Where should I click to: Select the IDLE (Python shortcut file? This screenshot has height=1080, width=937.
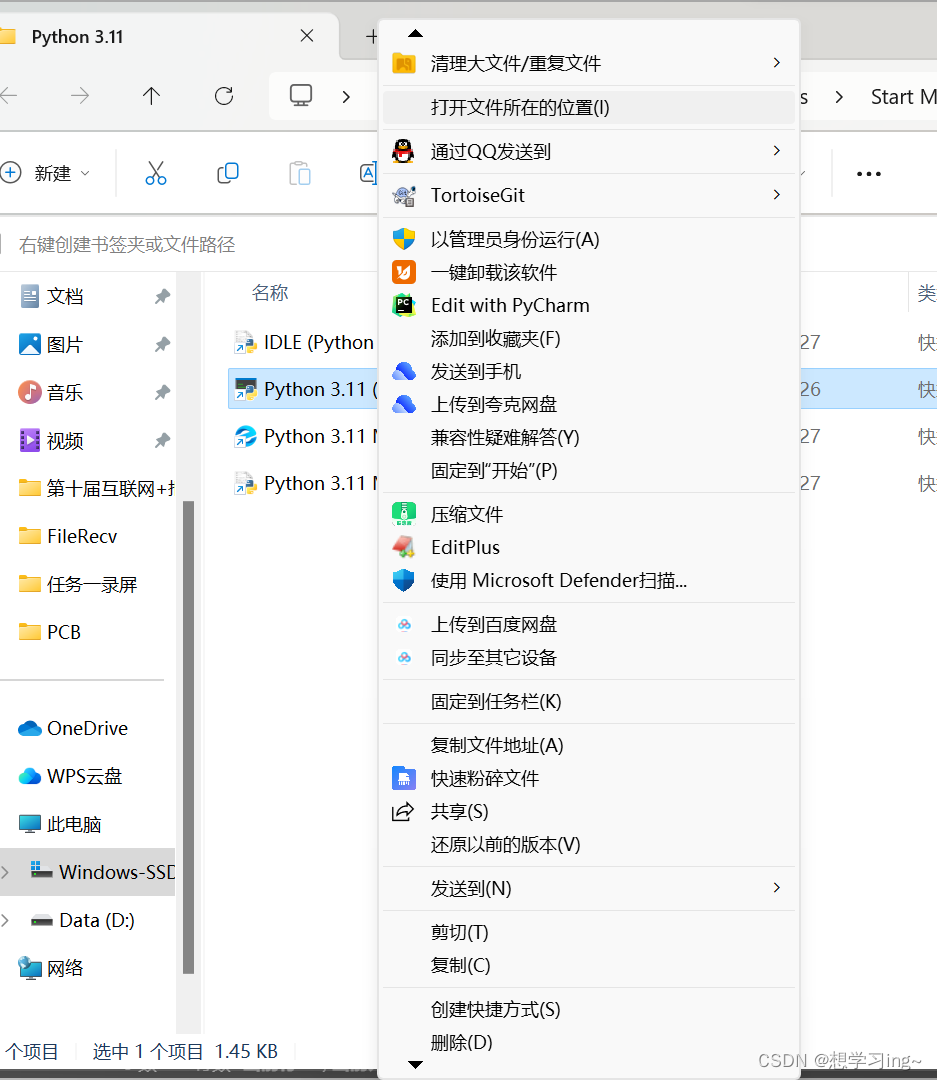coord(304,342)
